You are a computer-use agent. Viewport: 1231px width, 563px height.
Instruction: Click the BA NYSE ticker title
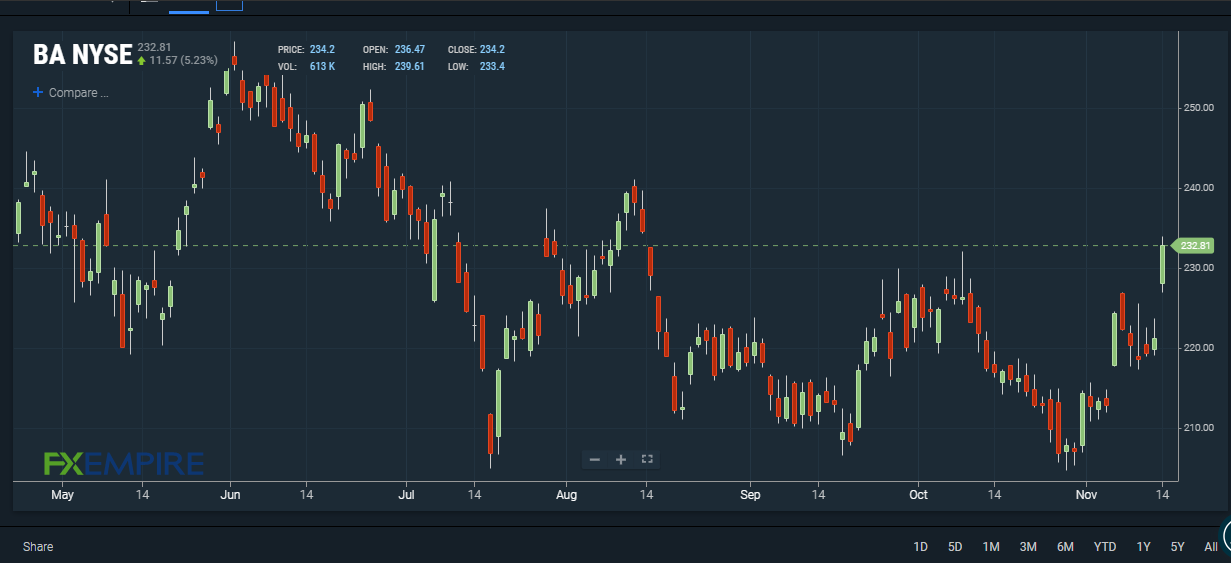coord(83,54)
